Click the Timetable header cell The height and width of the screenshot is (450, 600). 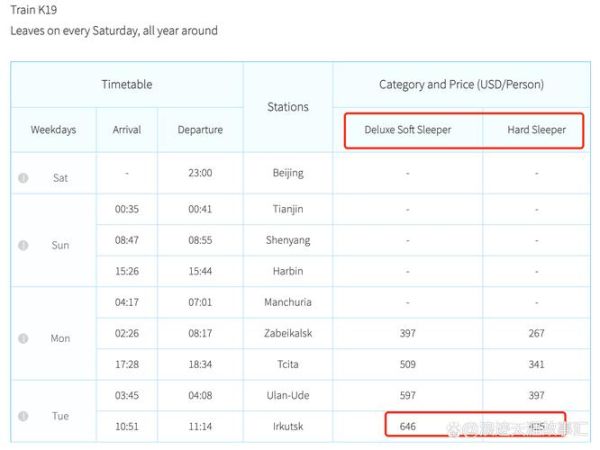point(127,85)
